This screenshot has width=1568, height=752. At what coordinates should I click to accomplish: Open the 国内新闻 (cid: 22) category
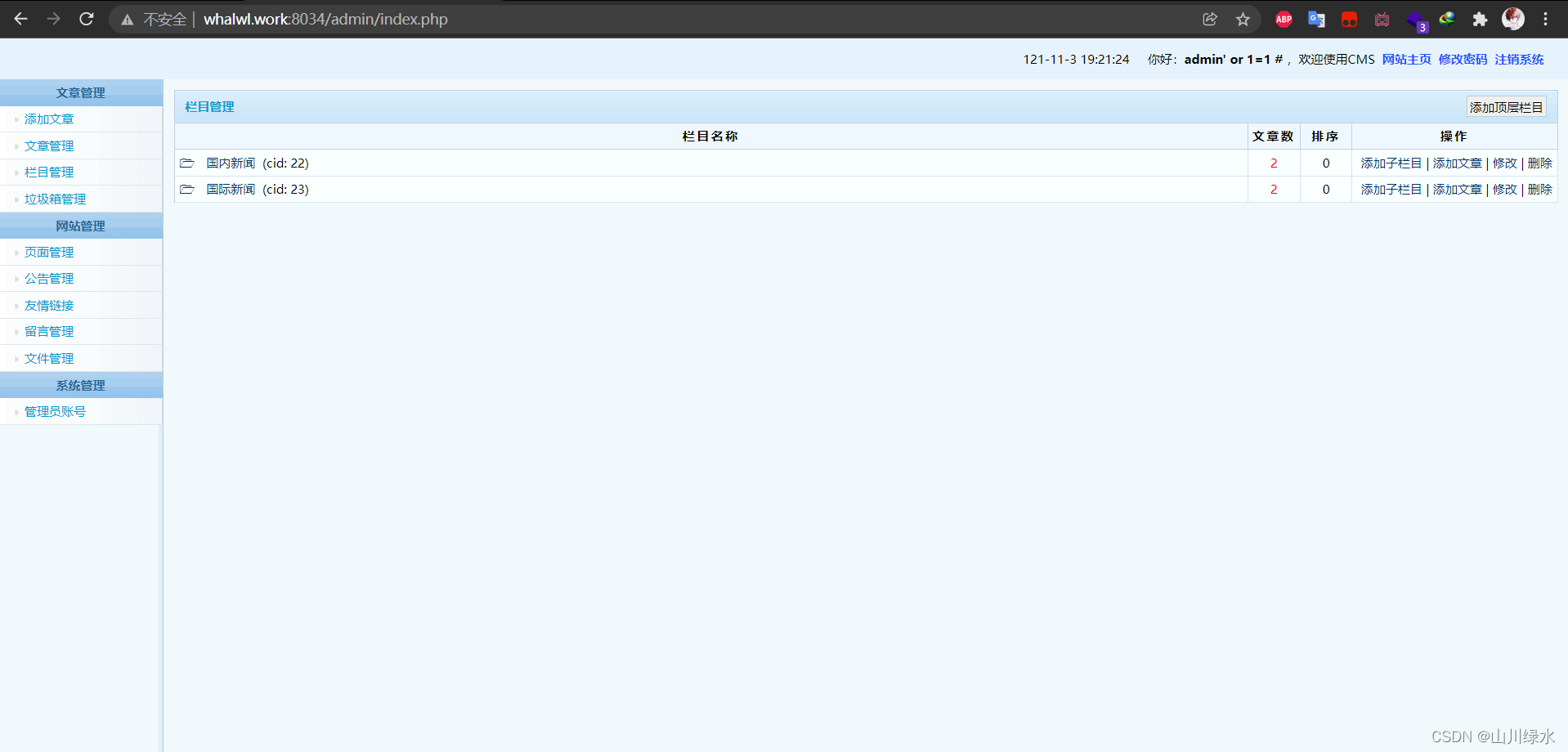[x=258, y=163]
